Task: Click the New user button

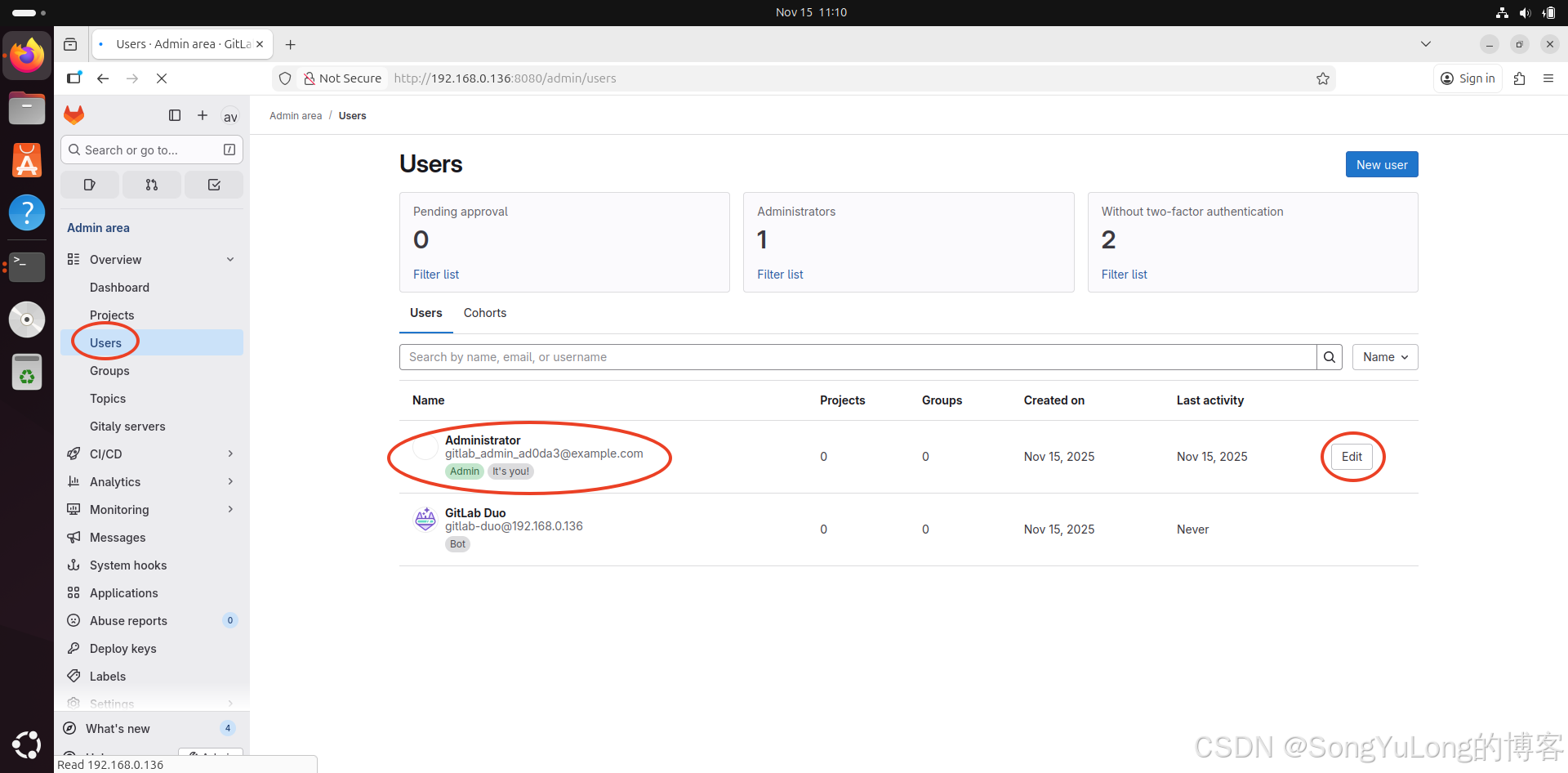Action: 1381,164
